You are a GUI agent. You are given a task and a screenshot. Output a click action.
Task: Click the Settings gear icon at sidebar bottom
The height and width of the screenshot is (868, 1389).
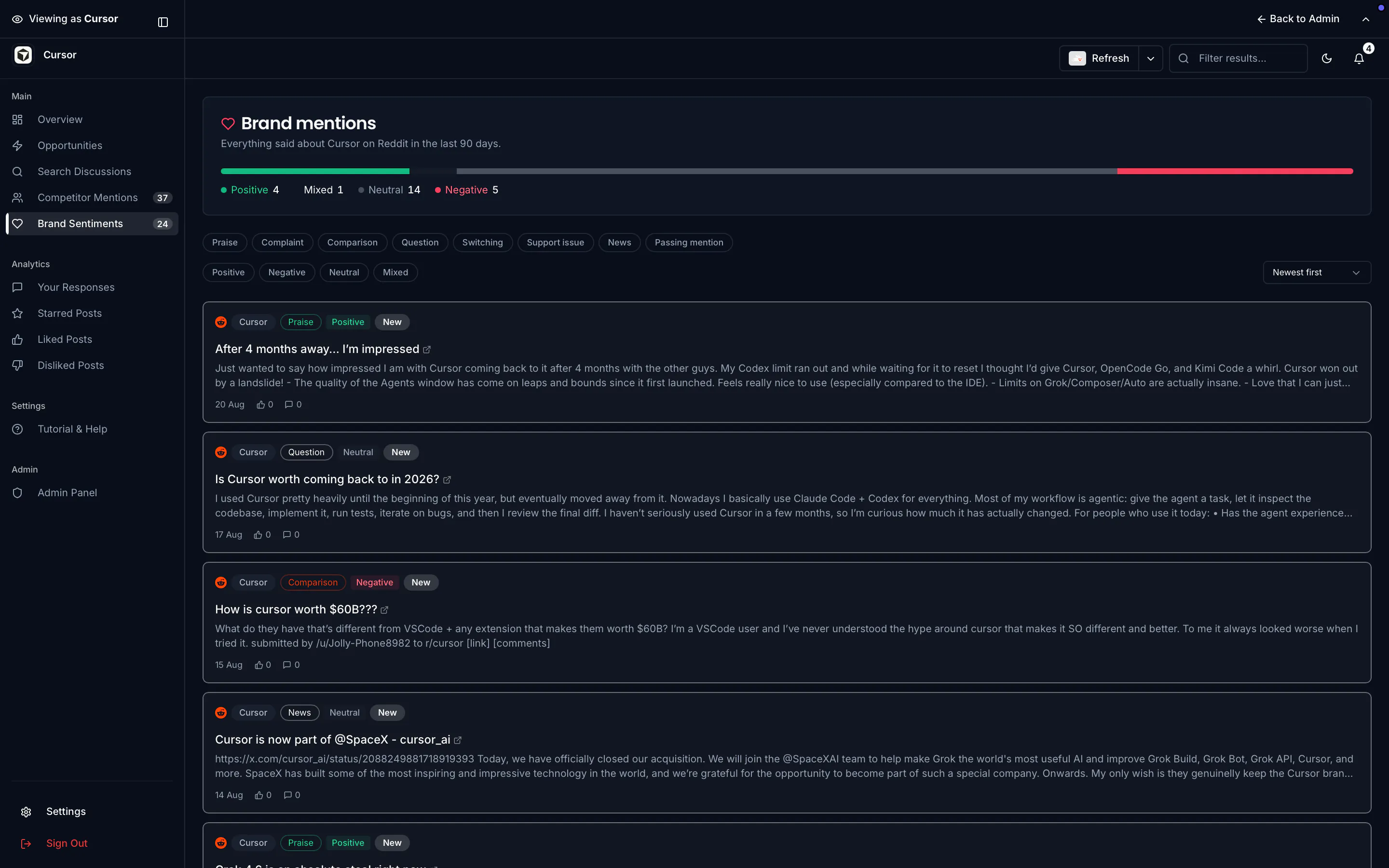click(26, 812)
